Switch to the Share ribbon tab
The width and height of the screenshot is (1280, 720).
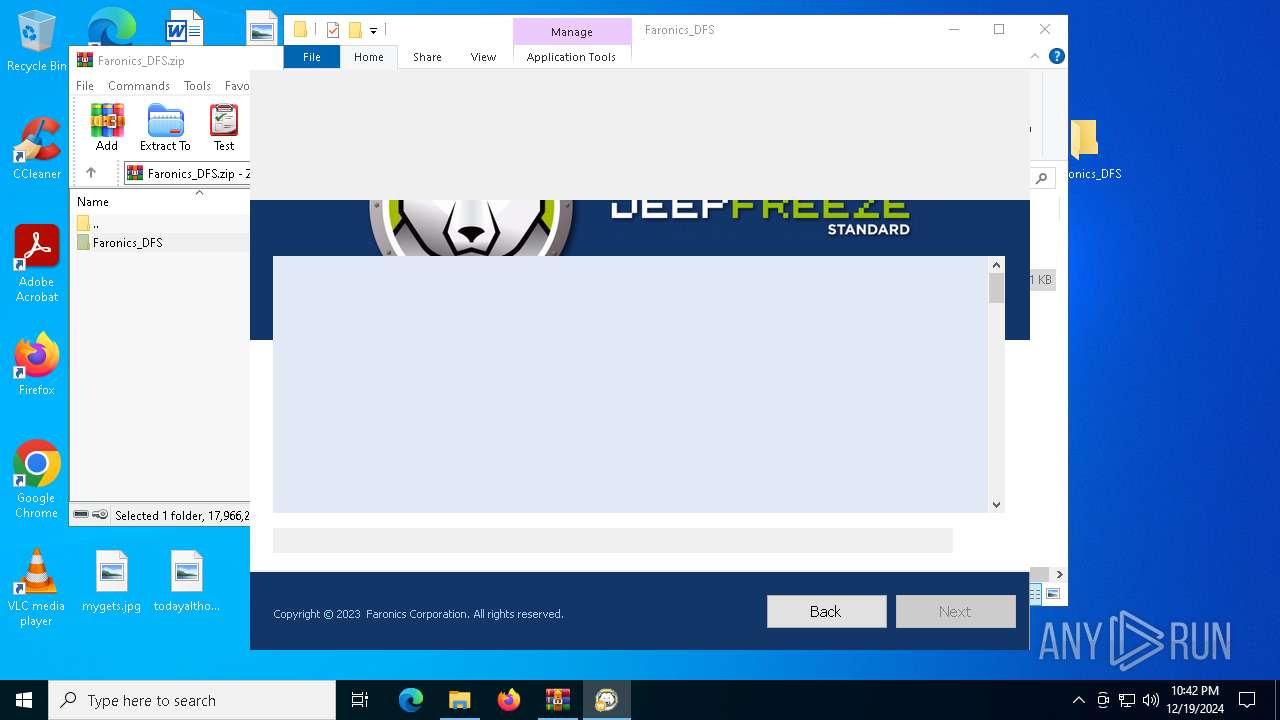coord(427,57)
